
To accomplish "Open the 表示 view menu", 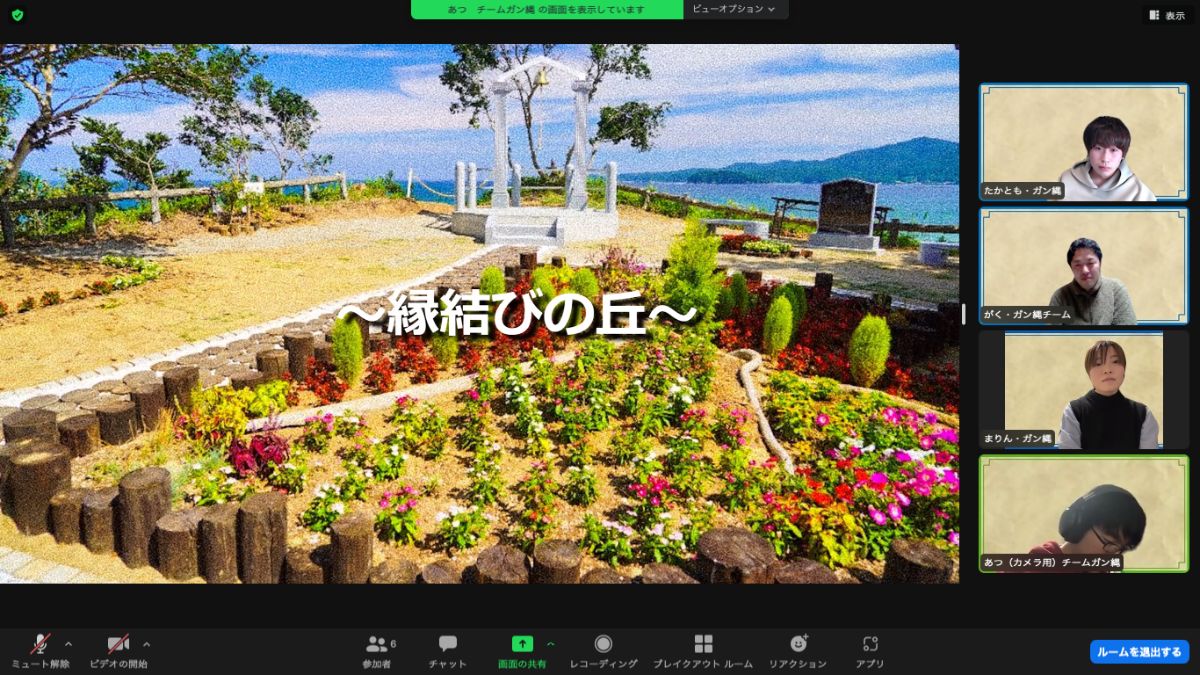I will click(1166, 15).
